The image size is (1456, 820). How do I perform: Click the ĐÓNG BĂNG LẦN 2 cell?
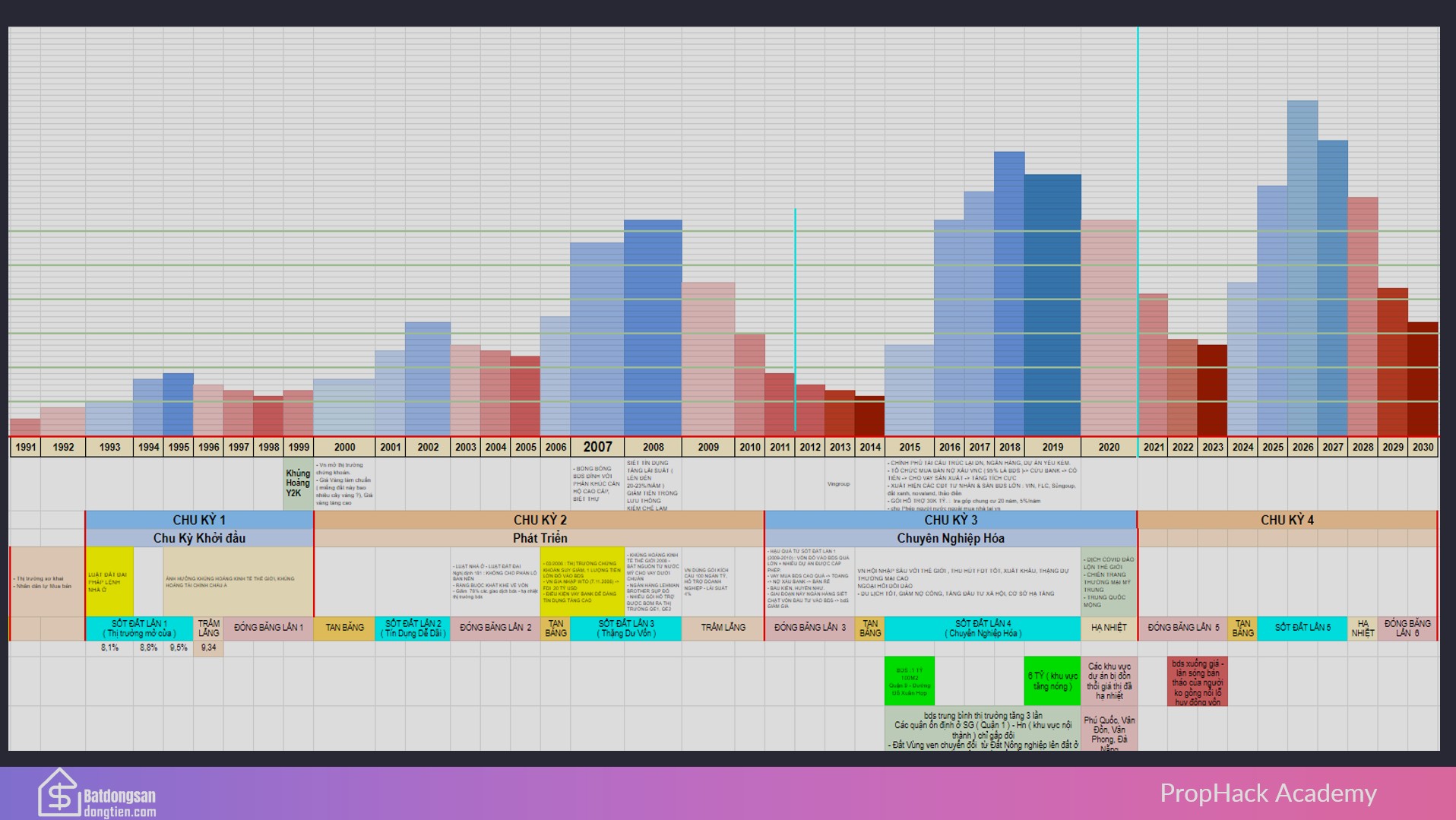point(495,628)
